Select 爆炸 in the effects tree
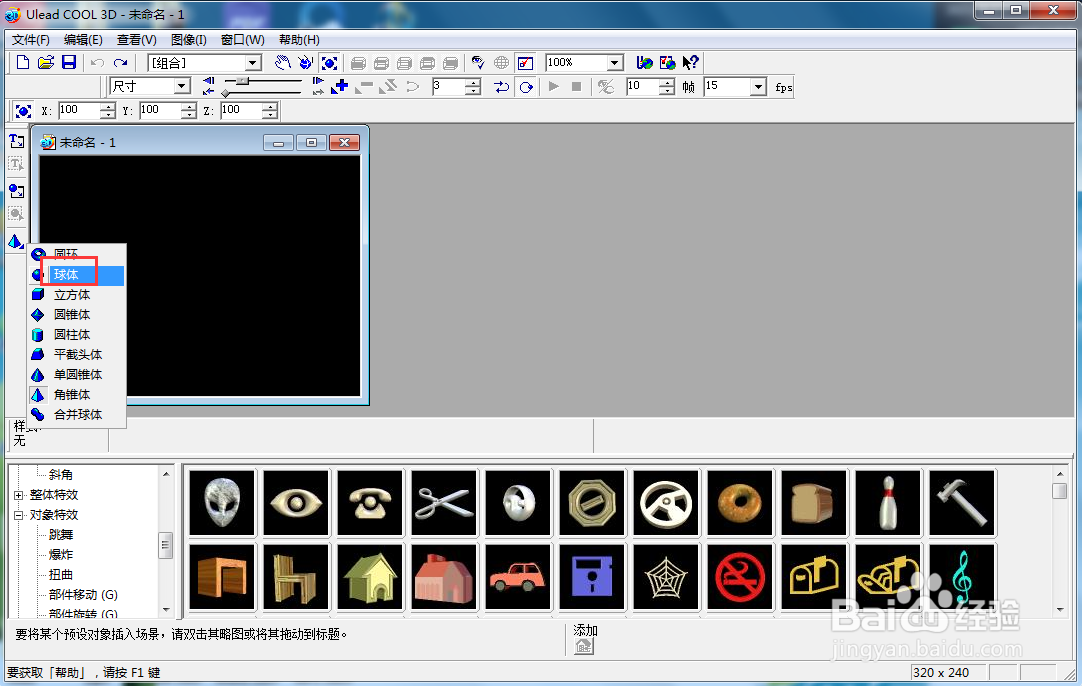This screenshot has width=1082, height=686. (x=61, y=555)
